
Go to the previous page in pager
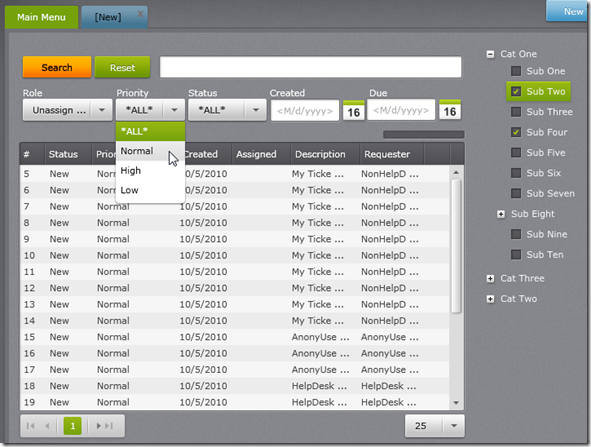pos(47,426)
